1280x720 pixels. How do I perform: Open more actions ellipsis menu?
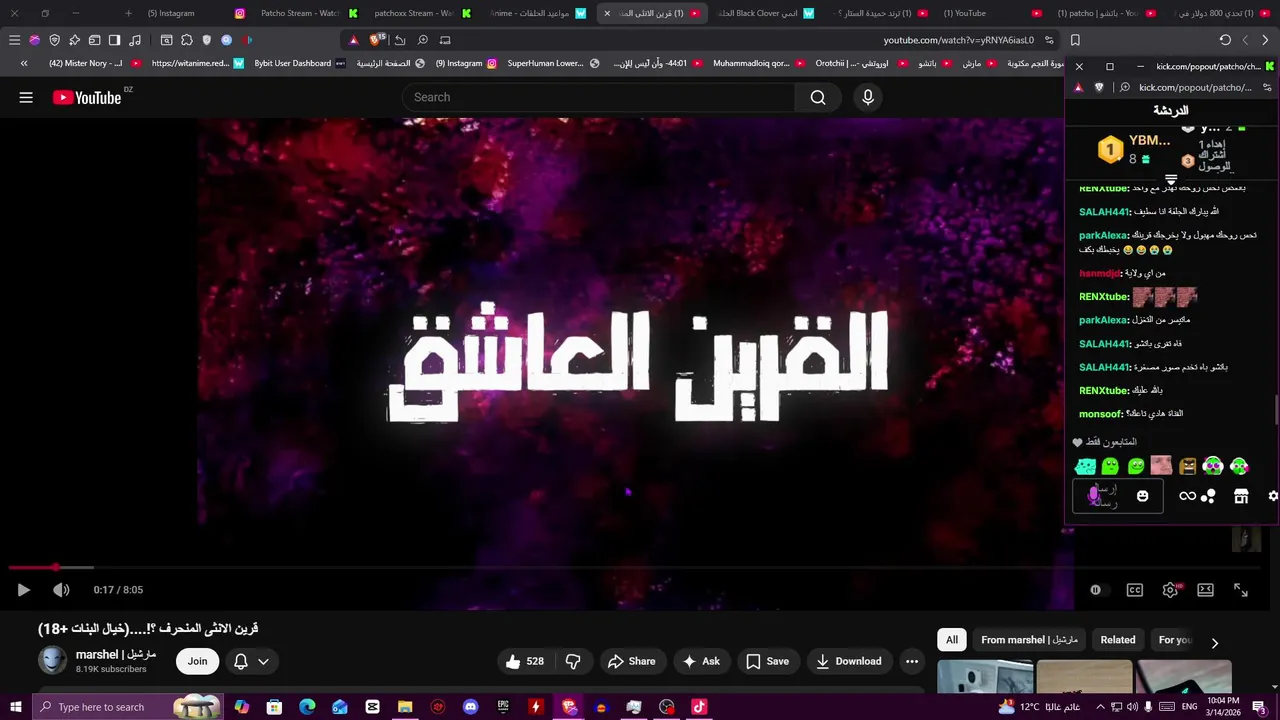point(912,661)
